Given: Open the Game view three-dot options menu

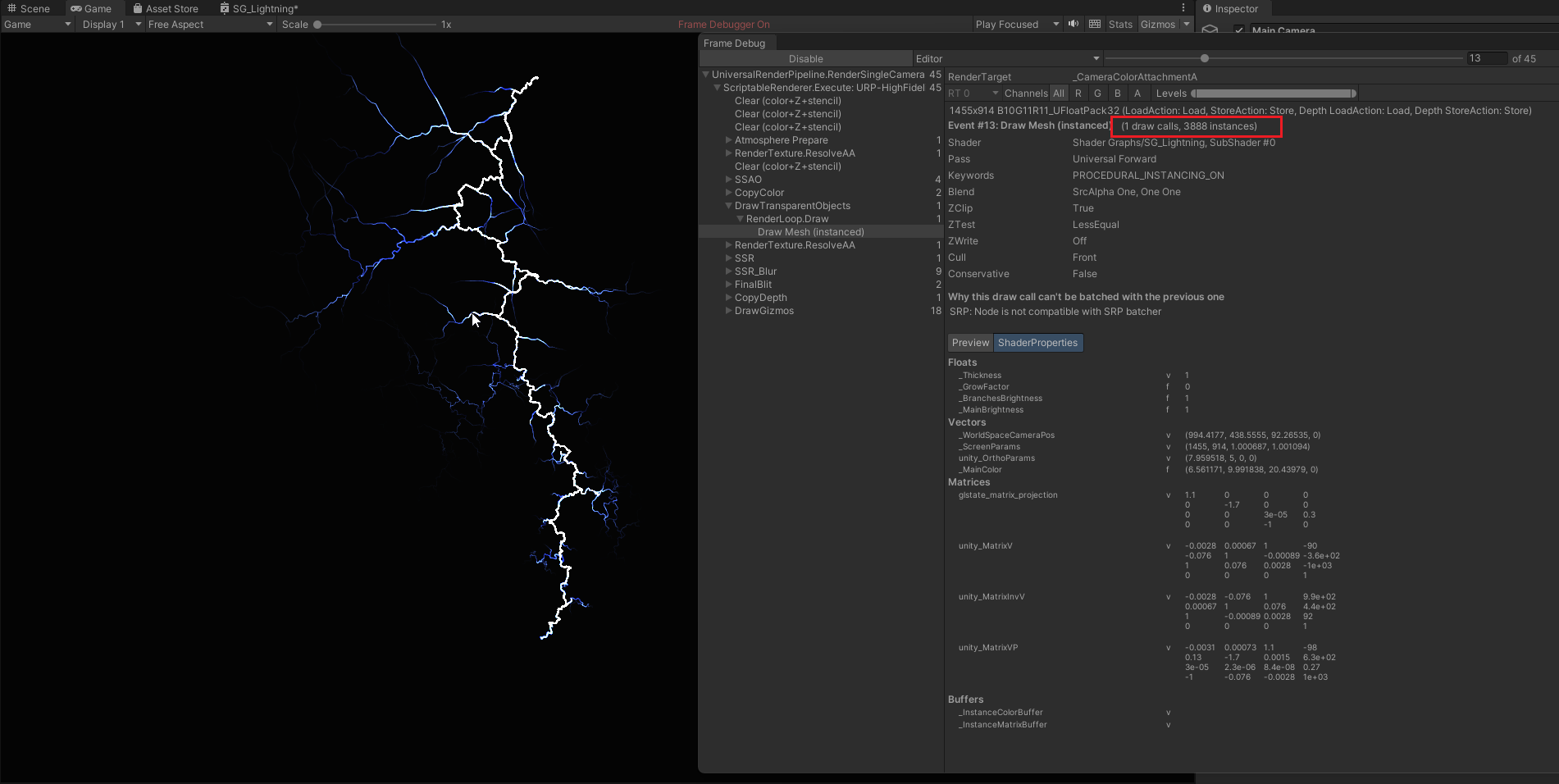Looking at the screenshot, I should [1183, 7].
